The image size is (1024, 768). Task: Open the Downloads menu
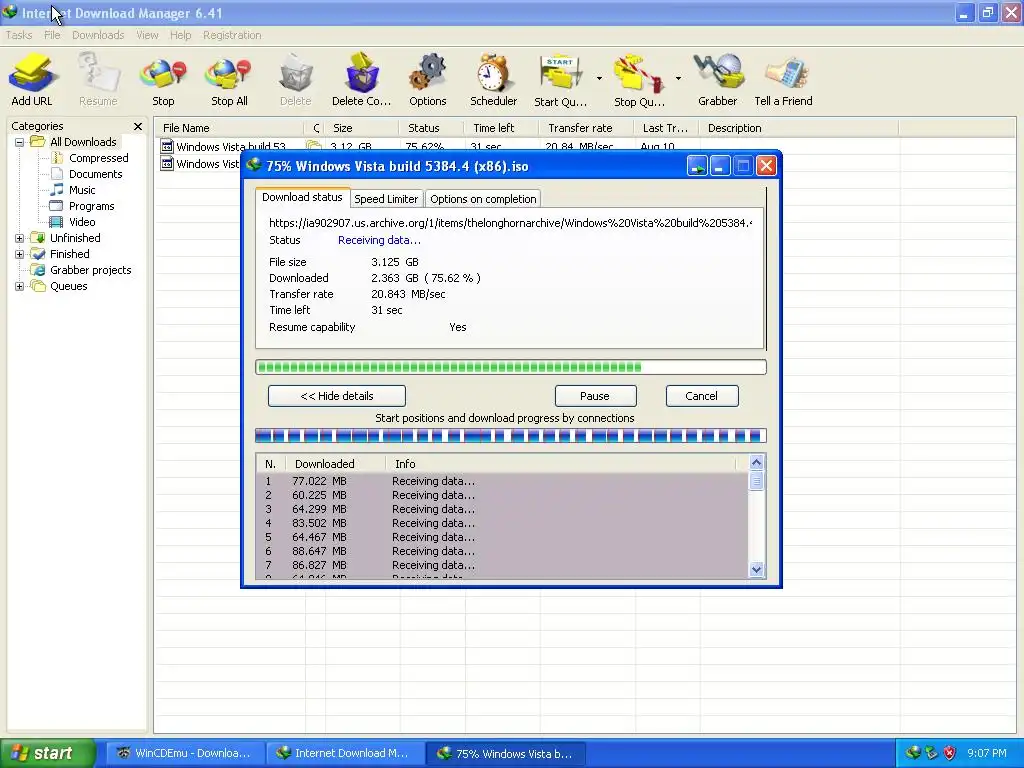pos(98,35)
